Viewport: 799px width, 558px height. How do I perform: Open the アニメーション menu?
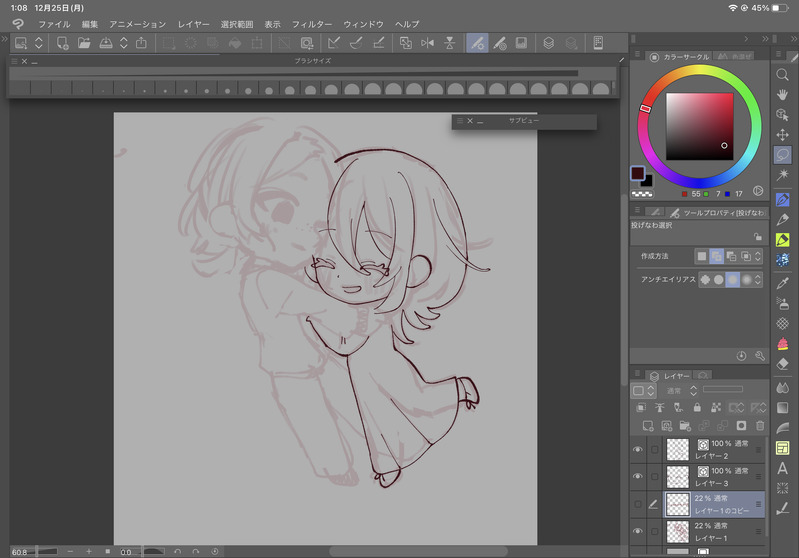138,24
